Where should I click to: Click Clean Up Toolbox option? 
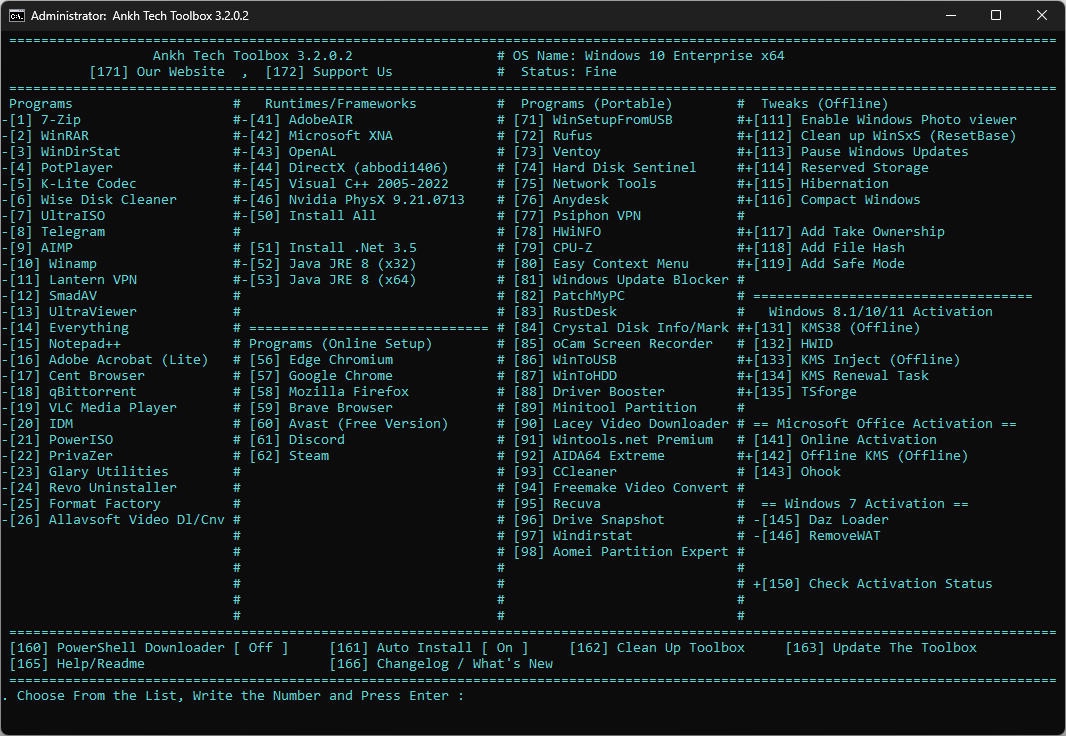click(657, 648)
